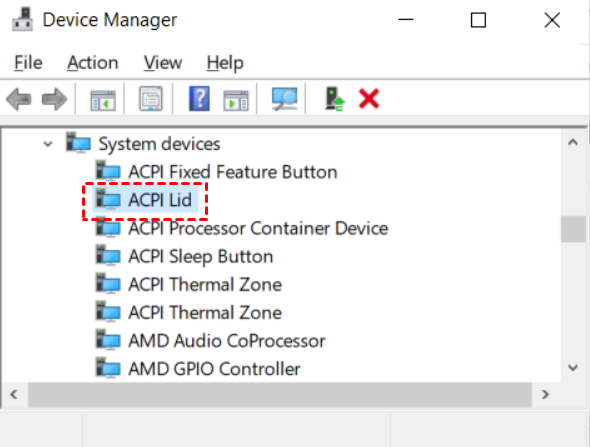Click the blue Help question mark icon
The height and width of the screenshot is (447, 590).
tap(199, 99)
